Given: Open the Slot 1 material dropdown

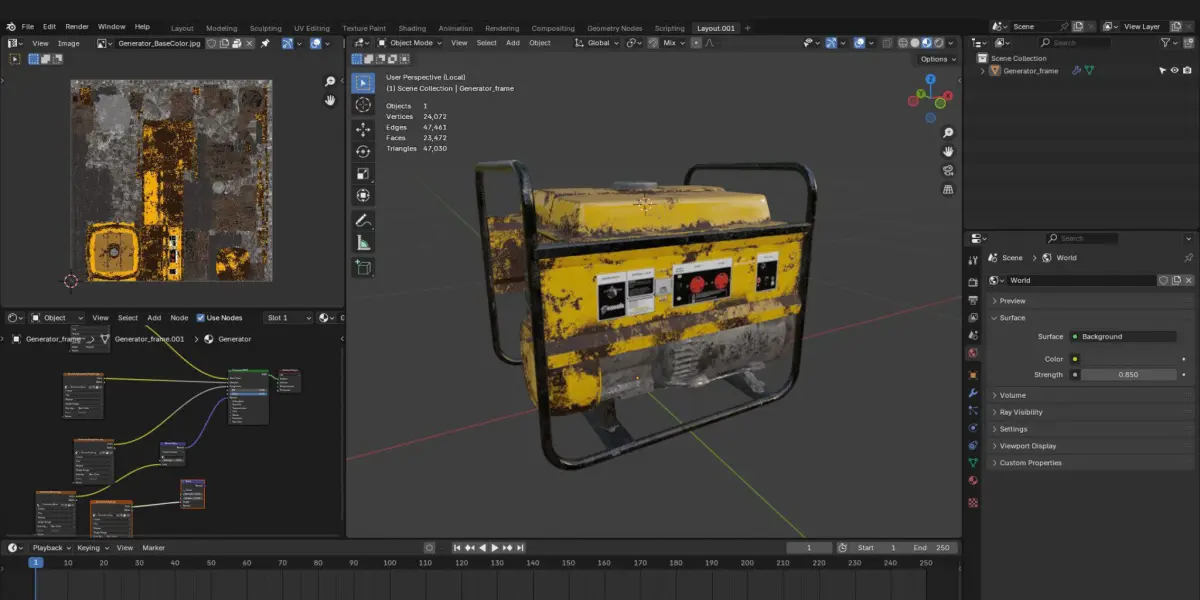Looking at the screenshot, I should [x=288, y=318].
